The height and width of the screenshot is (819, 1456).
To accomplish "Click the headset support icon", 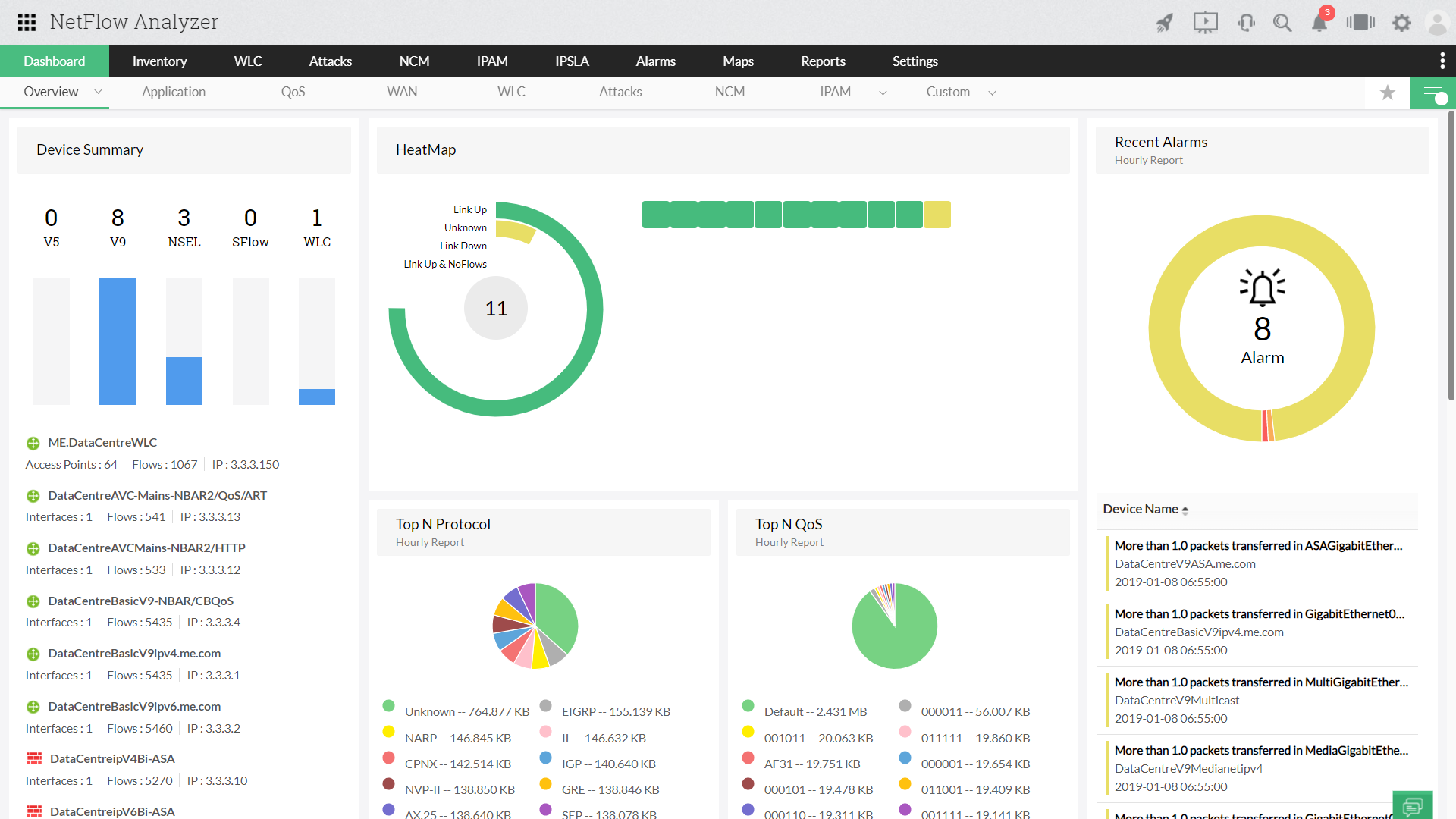I will tap(1246, 23).
